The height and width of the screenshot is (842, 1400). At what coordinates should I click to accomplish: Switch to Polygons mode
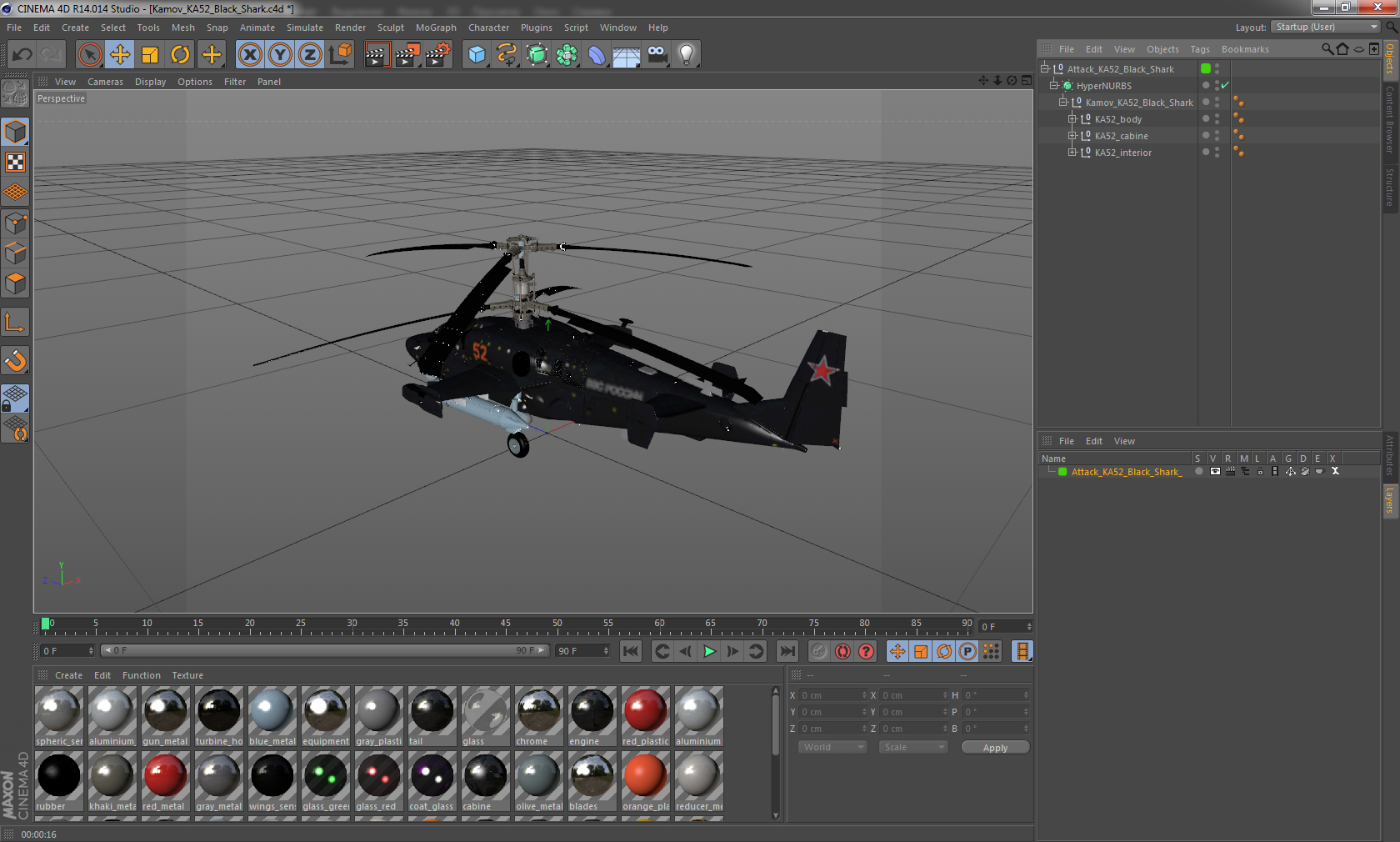pyautogui.click(x=15, y=283)
